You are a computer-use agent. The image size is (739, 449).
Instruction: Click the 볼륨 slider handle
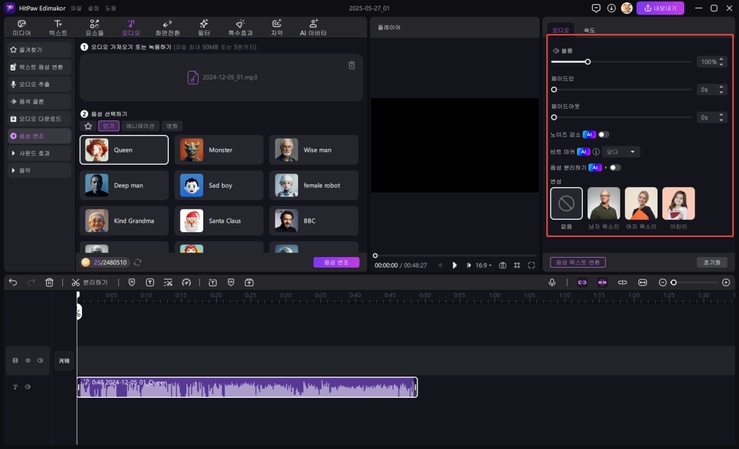coord(587,62)
